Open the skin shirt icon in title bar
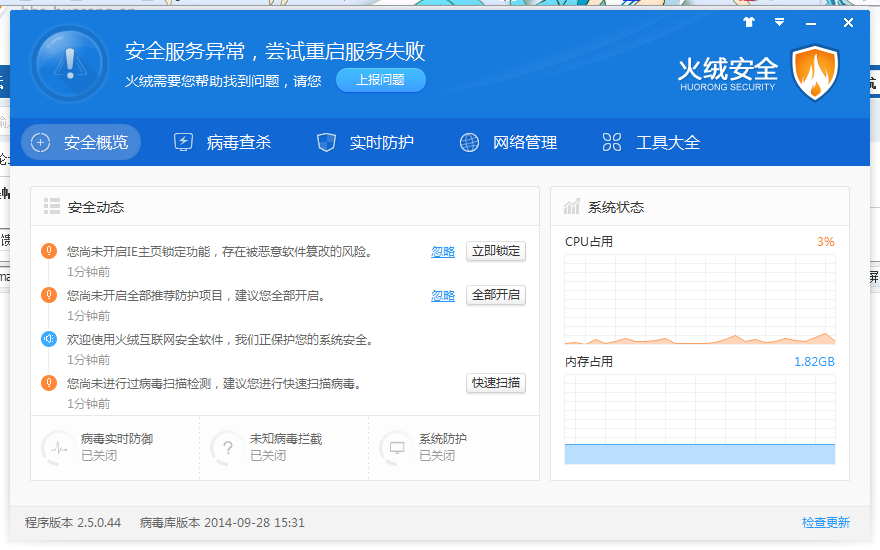This screenshot has height=550, width=880. coord(749,22)
